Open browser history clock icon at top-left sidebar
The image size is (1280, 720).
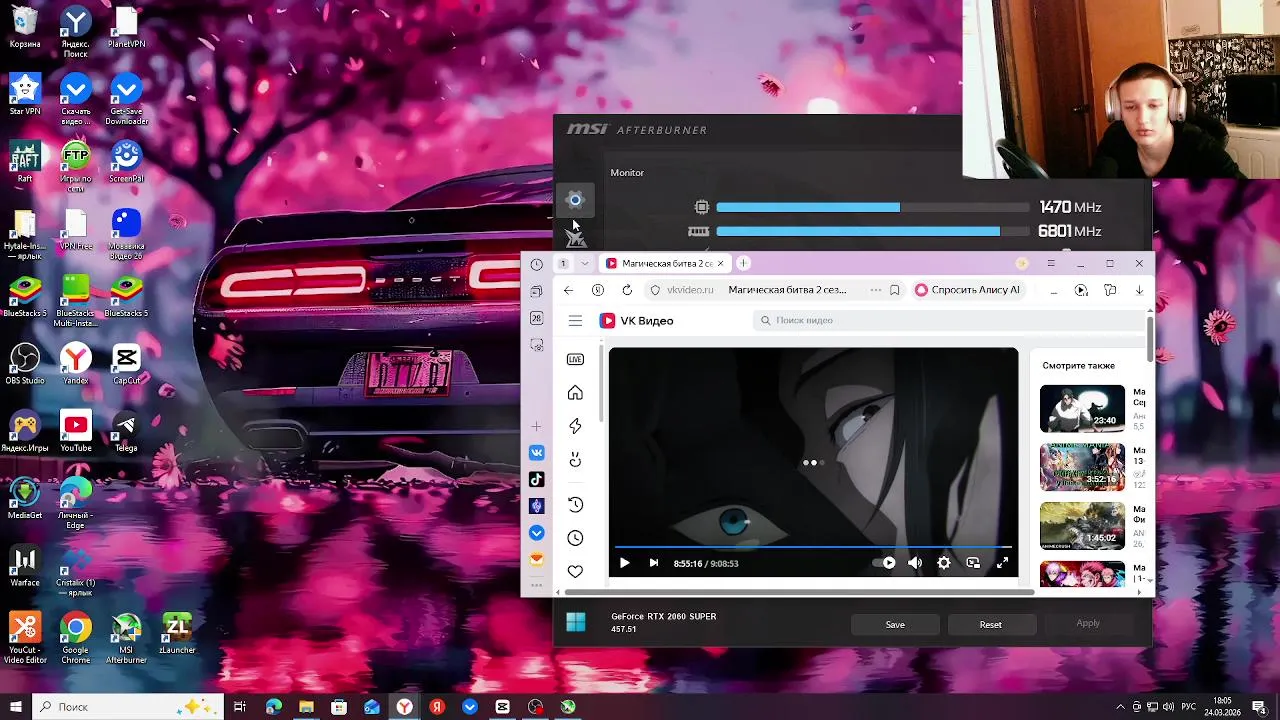(x=537, y=264)
